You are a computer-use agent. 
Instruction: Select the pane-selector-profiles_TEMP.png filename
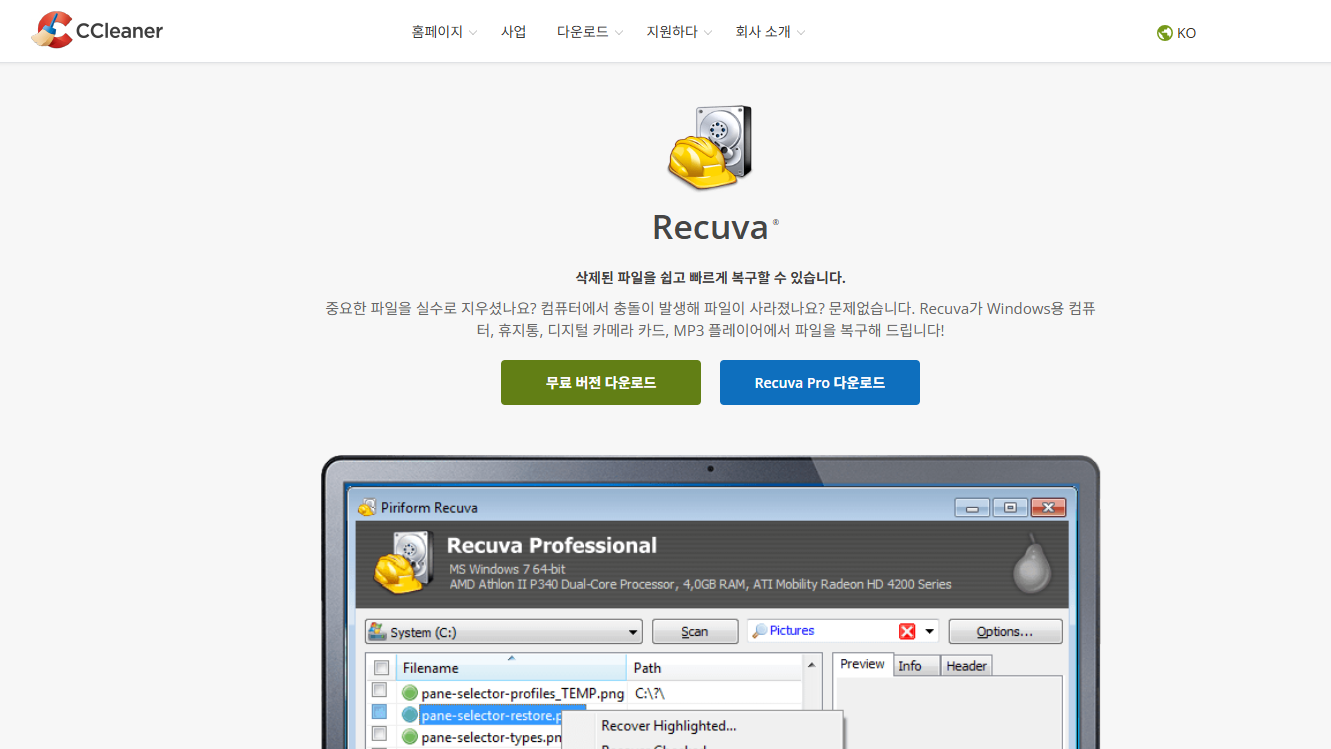click(x=522, y=693)
